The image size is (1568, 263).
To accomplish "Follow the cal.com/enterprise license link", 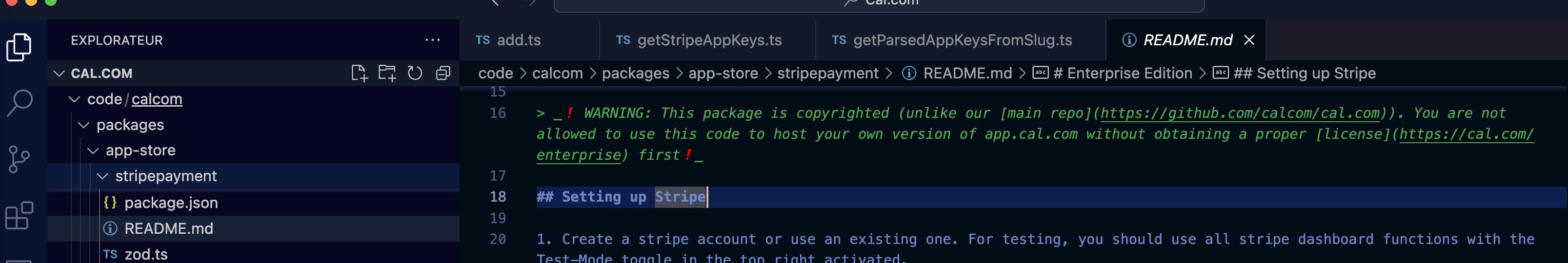I will (x=1467, y=134).
